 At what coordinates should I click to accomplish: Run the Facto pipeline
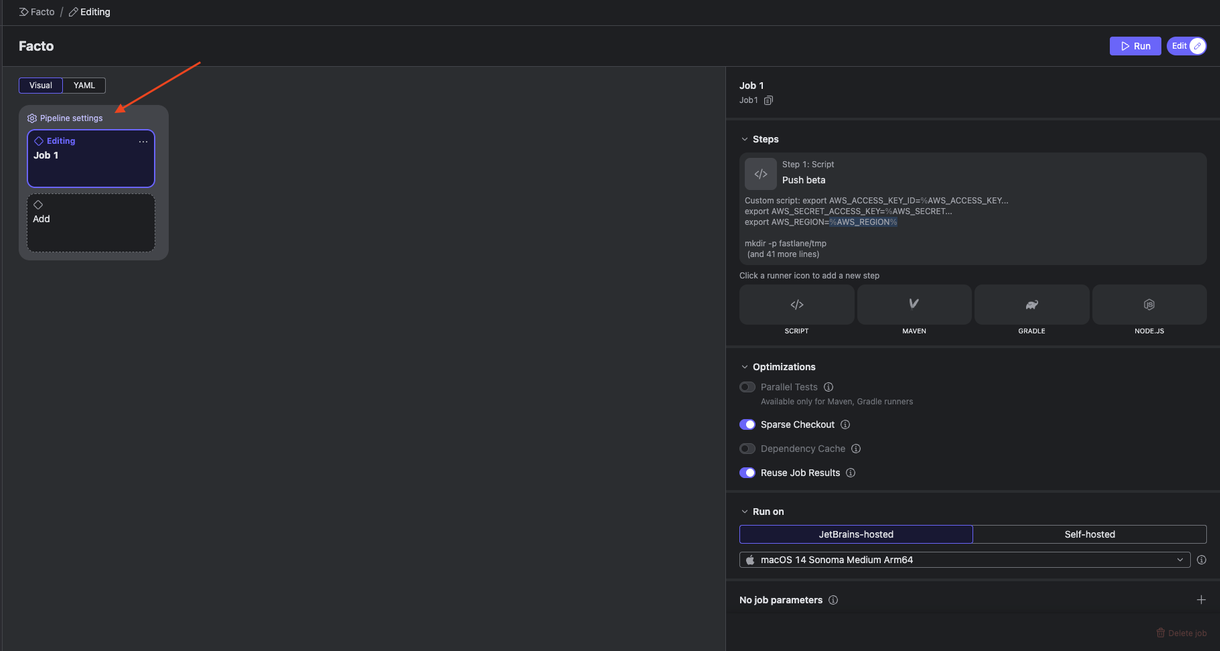point(1135,46)
